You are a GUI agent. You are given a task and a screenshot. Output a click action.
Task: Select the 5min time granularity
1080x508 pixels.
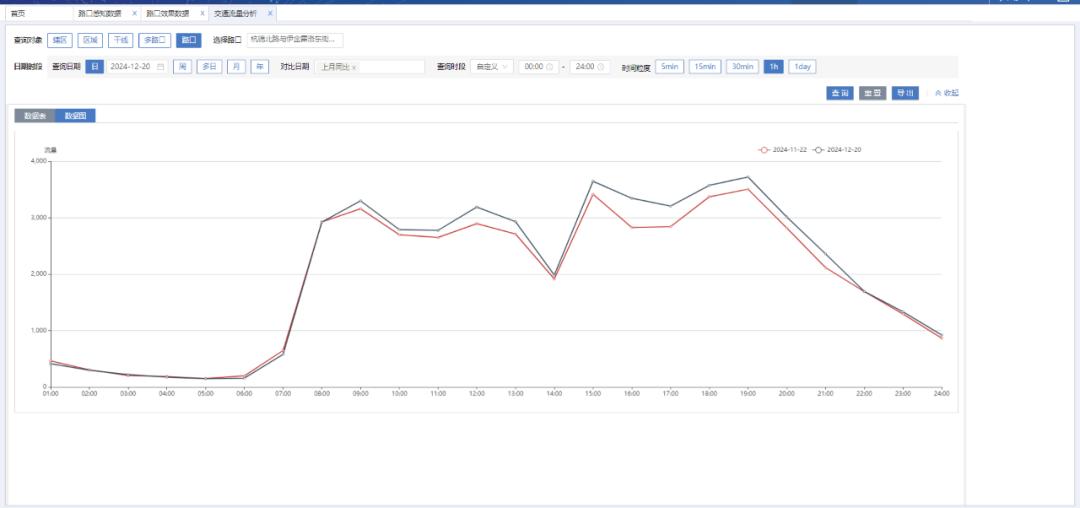pos(669,67)
